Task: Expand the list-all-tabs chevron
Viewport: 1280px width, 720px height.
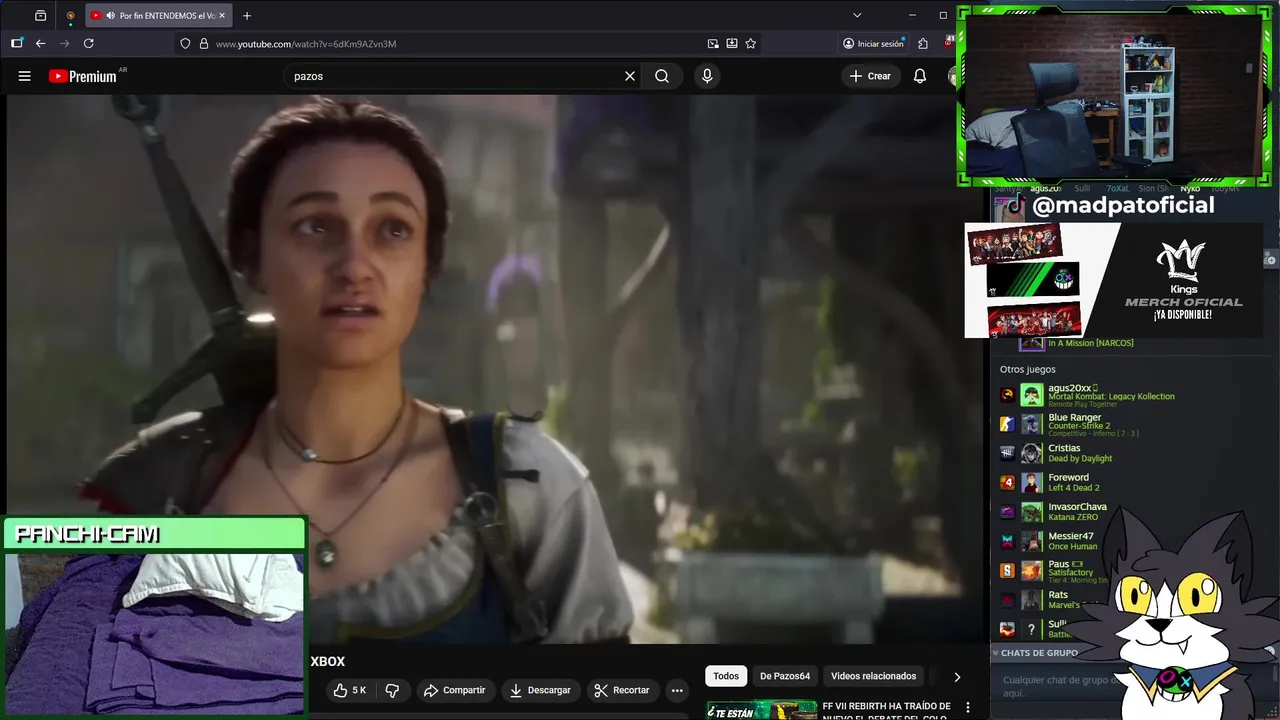Action: click(857, 15)
